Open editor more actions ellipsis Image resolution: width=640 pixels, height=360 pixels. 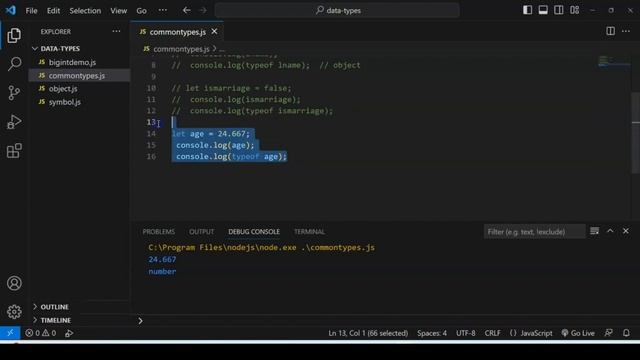coord(626,31)
